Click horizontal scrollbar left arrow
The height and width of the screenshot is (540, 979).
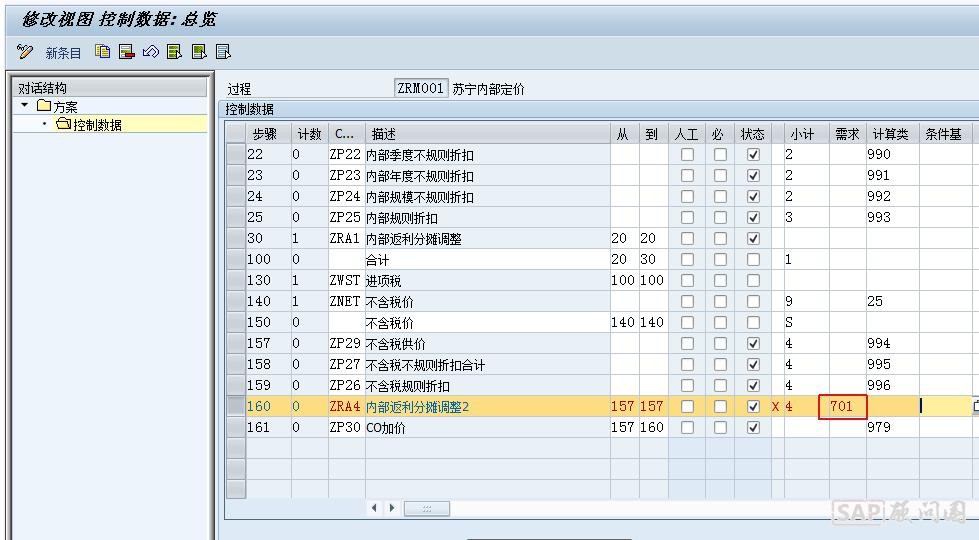pos(374,508)
